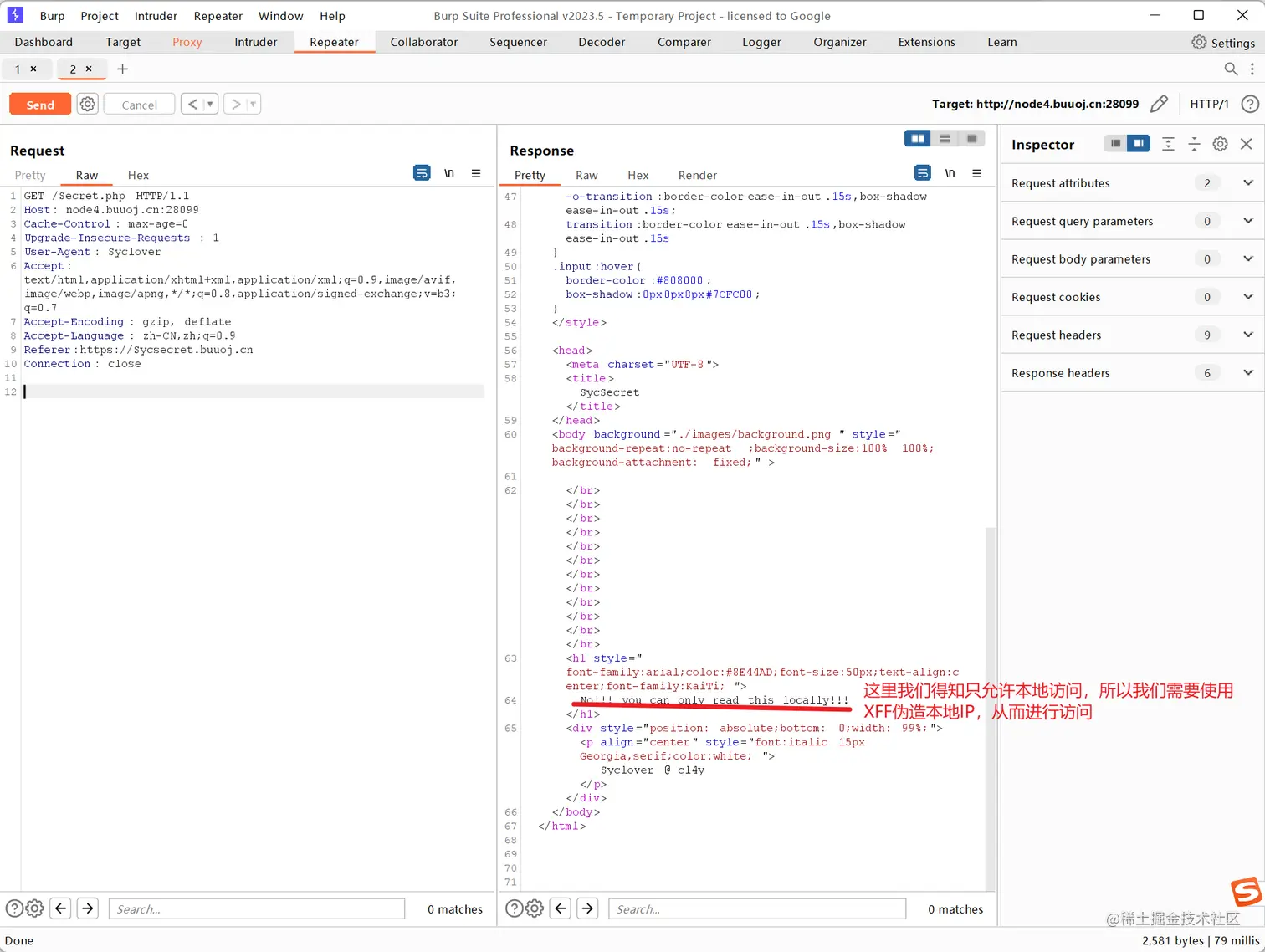Jump to previous match in Response search
Image resolution: width=1265 pixels, height=952 pixels.
(561, 908)
